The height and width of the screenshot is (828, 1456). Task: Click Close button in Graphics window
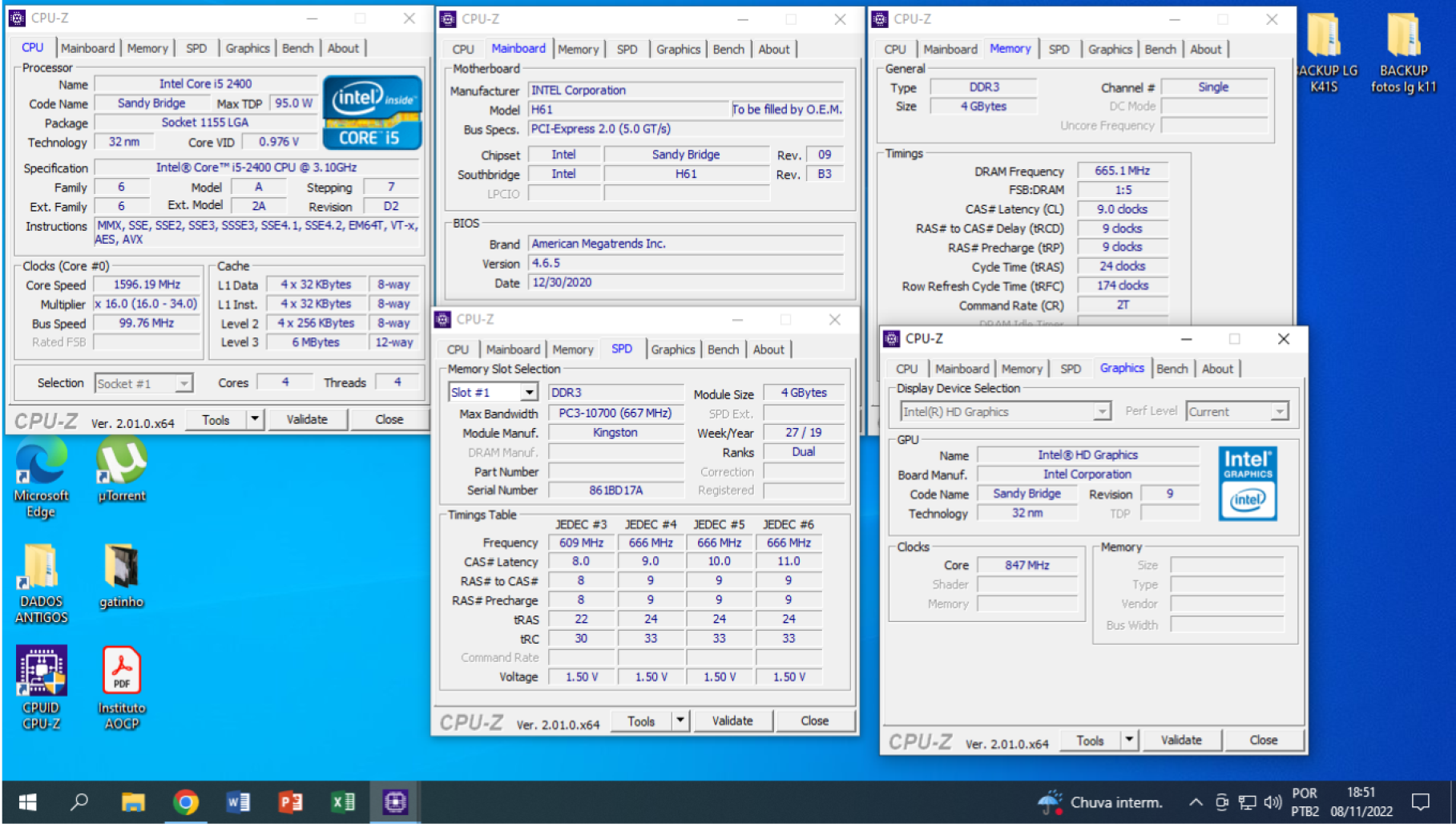coord(1264,740)
